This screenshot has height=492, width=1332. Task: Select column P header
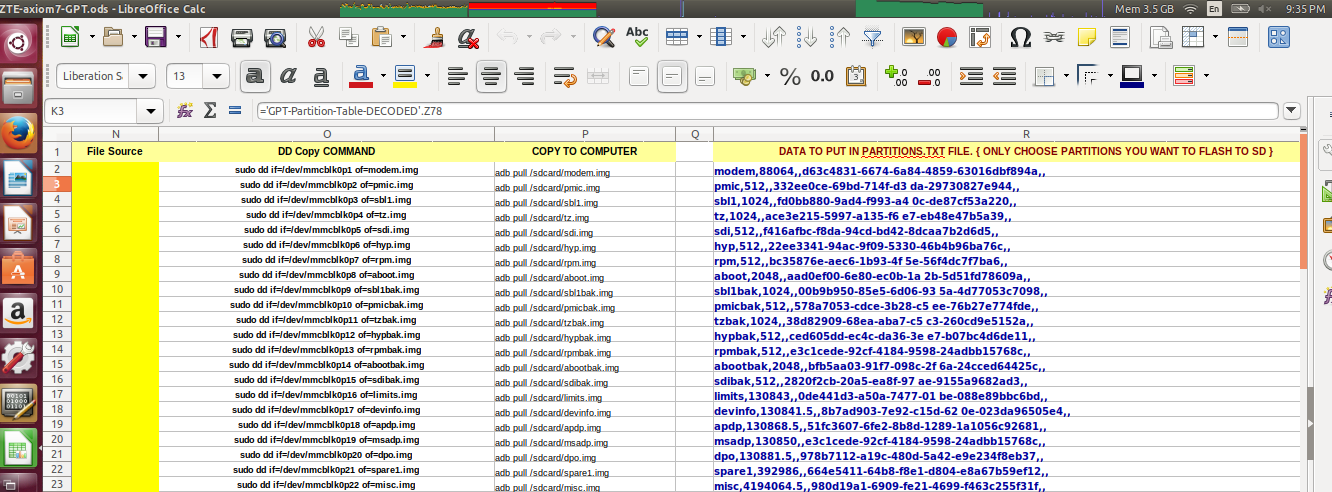pos(585,134)
